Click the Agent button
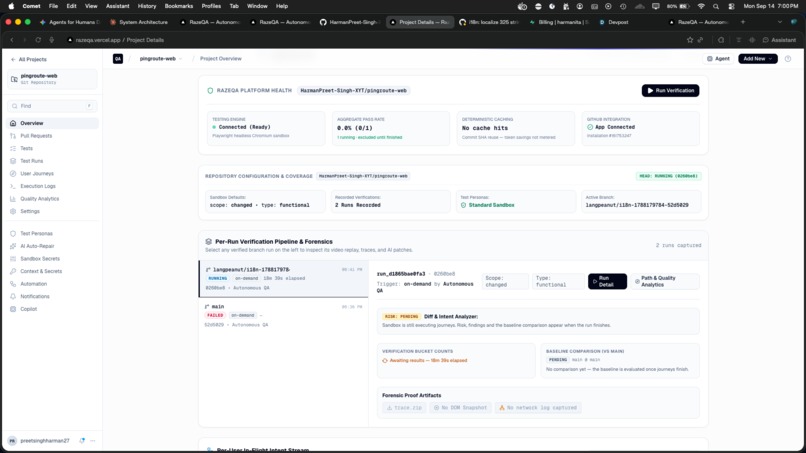Screen dimensions: 806x453 [719, 59]
